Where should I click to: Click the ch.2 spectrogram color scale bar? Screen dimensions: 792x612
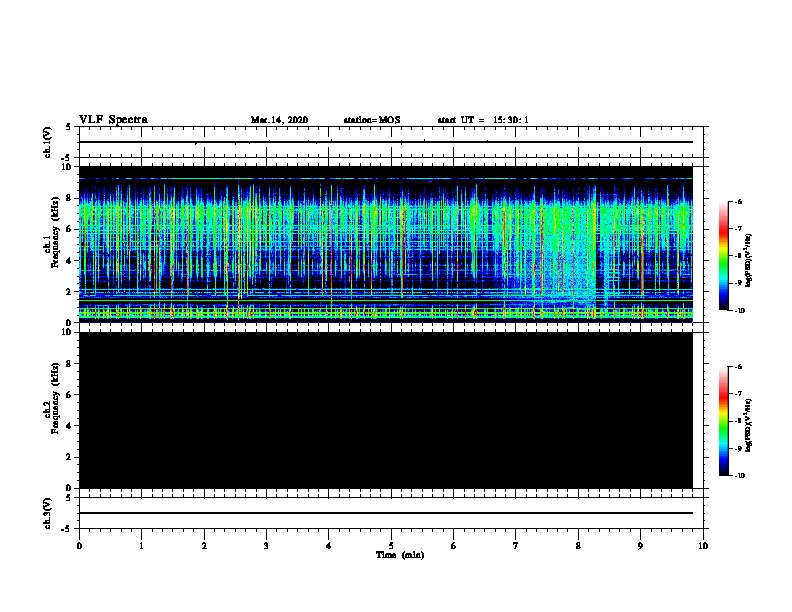(724, 421)
